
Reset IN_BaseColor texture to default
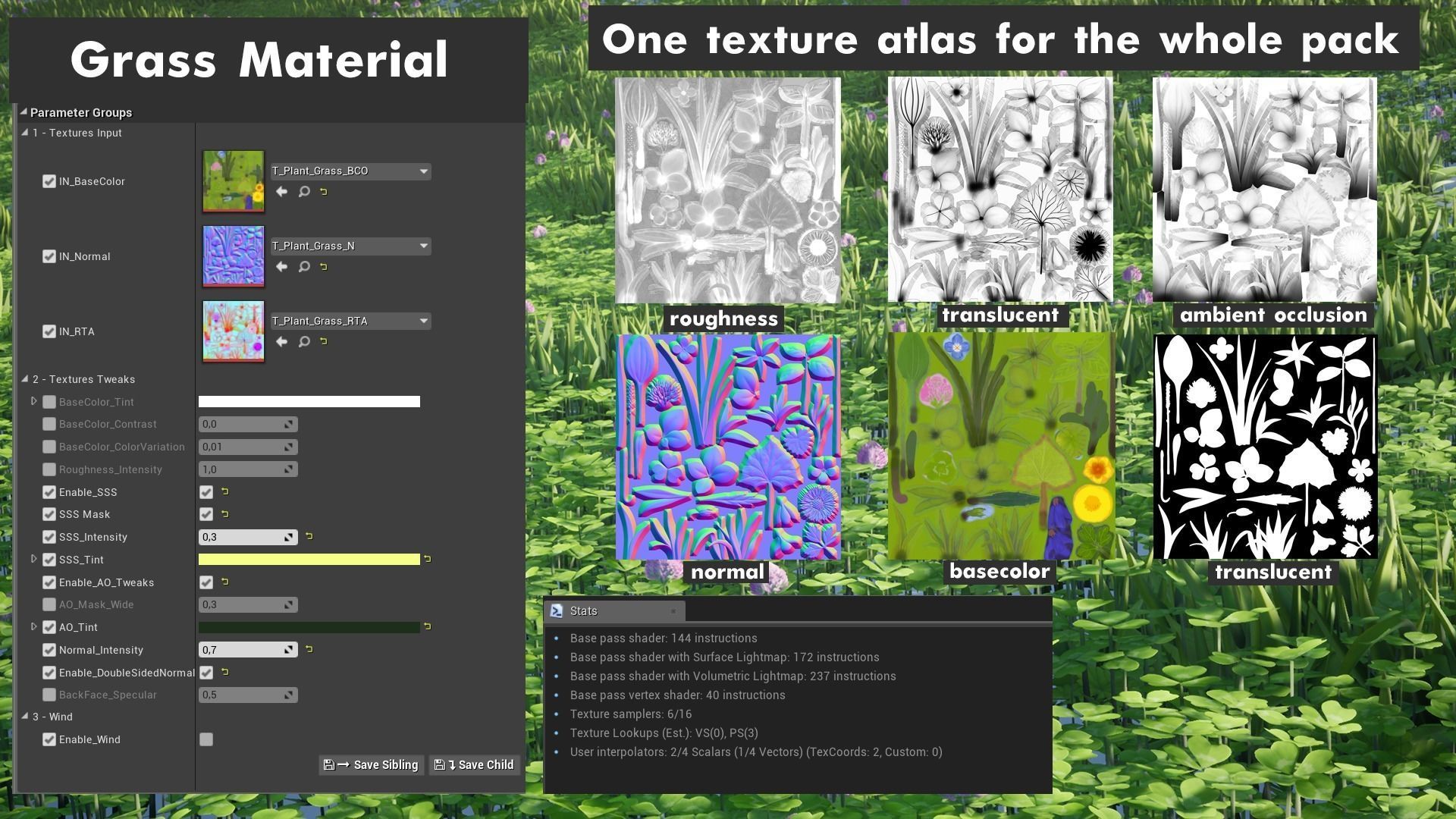click(x=324, y=192)
